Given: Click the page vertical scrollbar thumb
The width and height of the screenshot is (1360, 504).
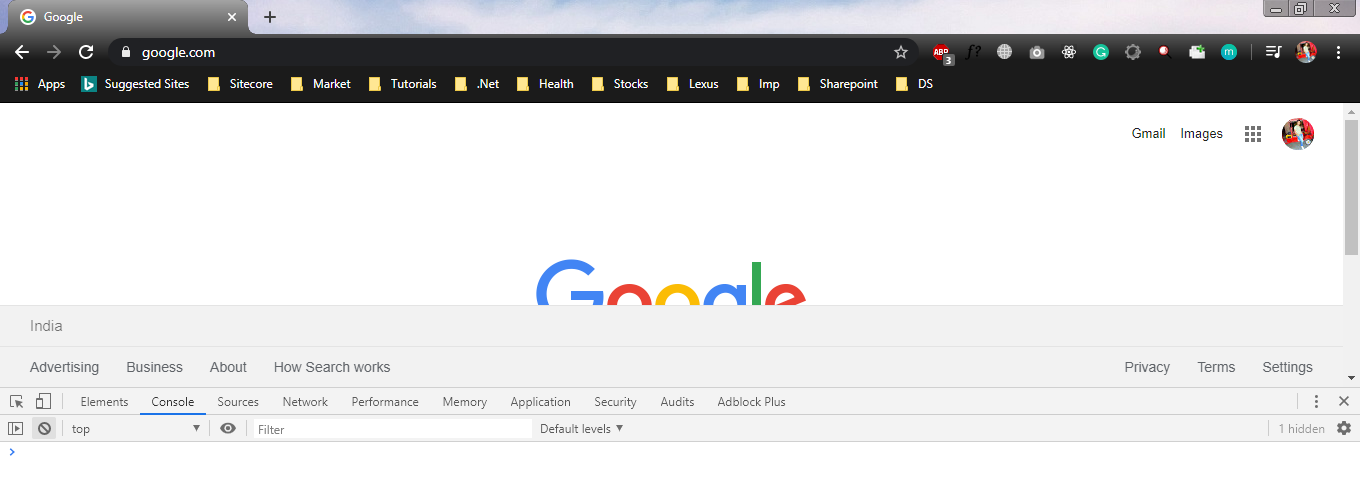Looking at the screenshot, I should pyautogui.click(x=1351, y=186).
